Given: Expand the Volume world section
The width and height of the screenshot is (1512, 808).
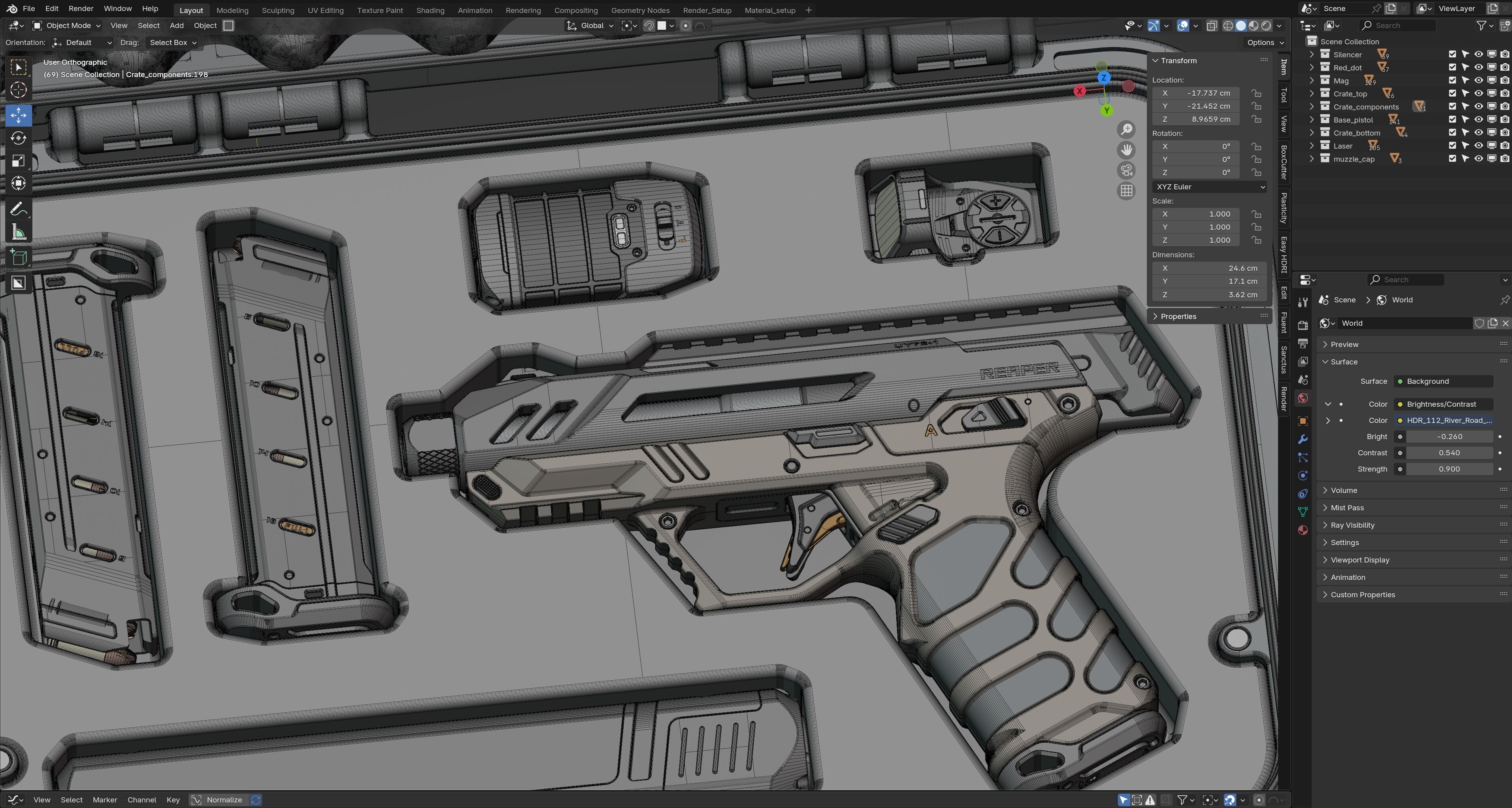Looking at the screenshot, I should [x=1344, y=490].
